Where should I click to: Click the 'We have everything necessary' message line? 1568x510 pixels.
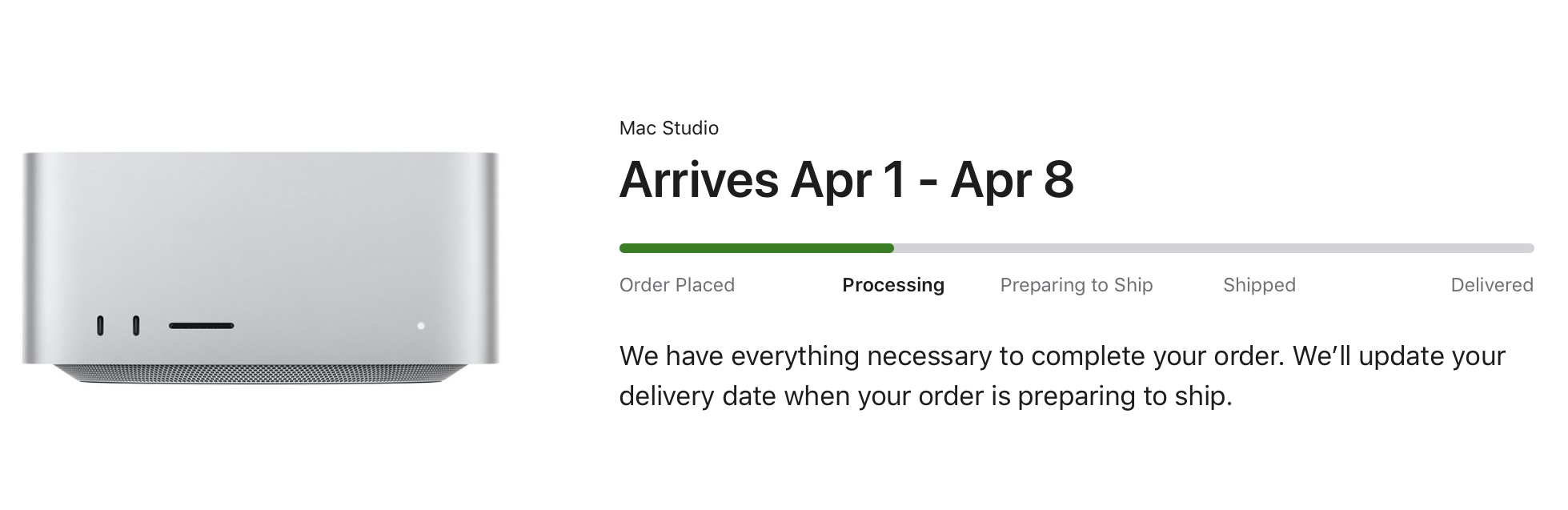point(1061,355)
